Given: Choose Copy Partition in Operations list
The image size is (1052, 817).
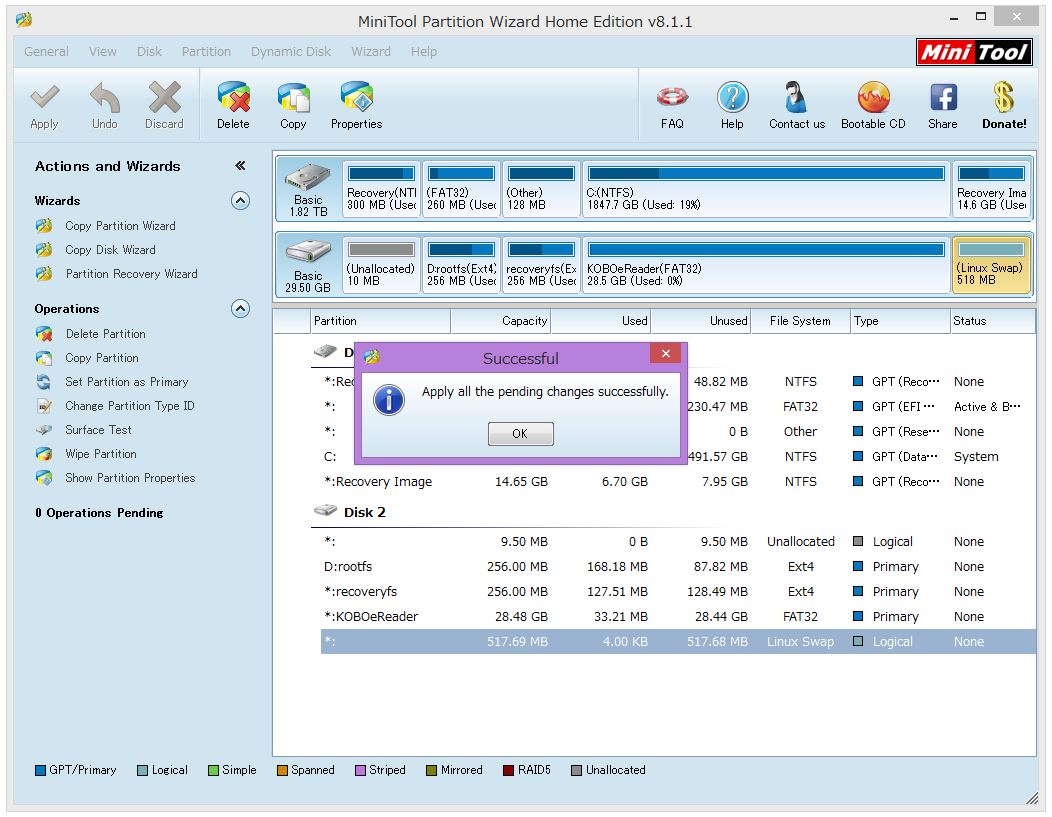Looking at the screenshot, I should click(102, 358).
